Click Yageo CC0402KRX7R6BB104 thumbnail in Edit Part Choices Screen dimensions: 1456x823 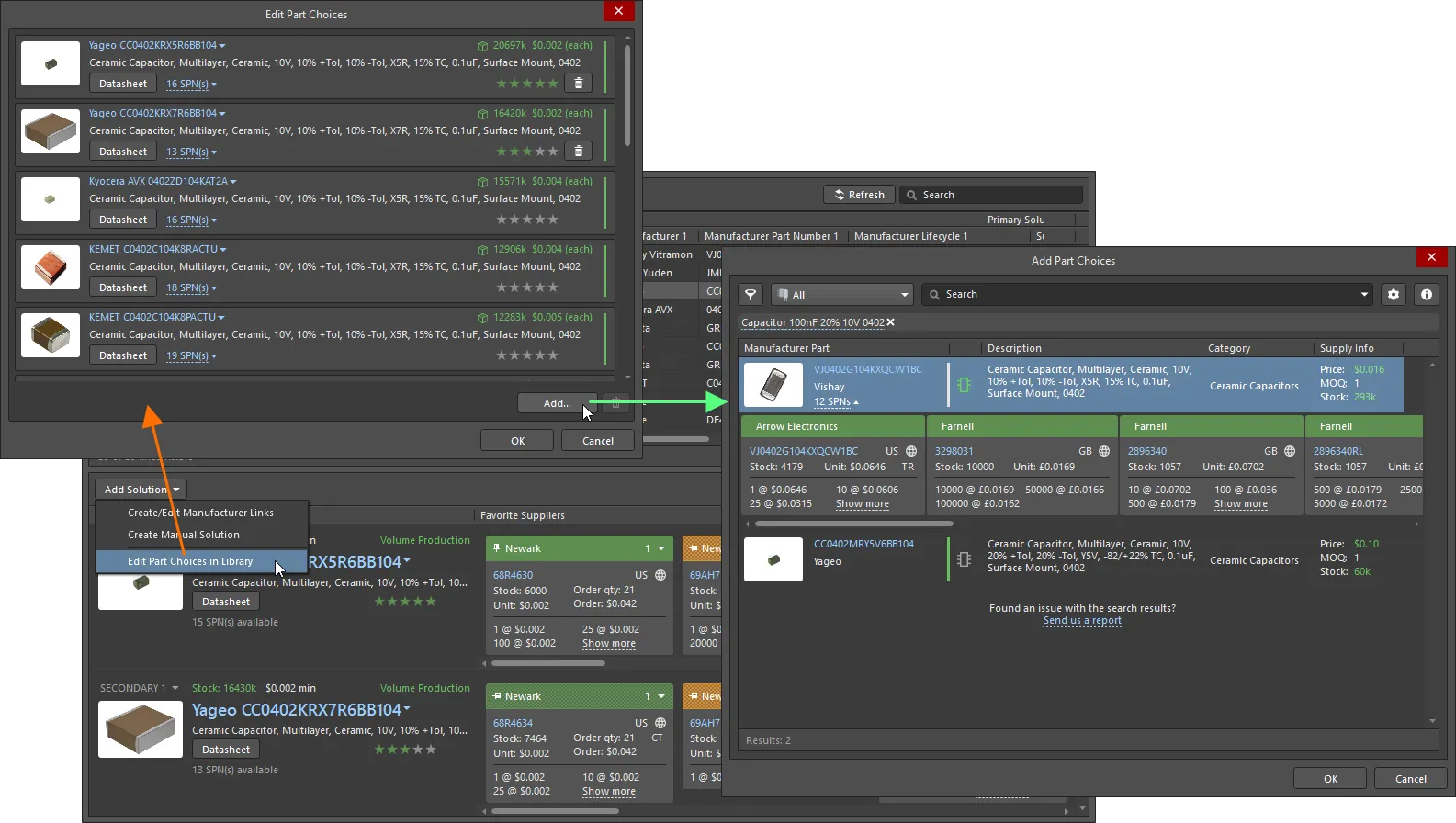(x=51, y=131)
